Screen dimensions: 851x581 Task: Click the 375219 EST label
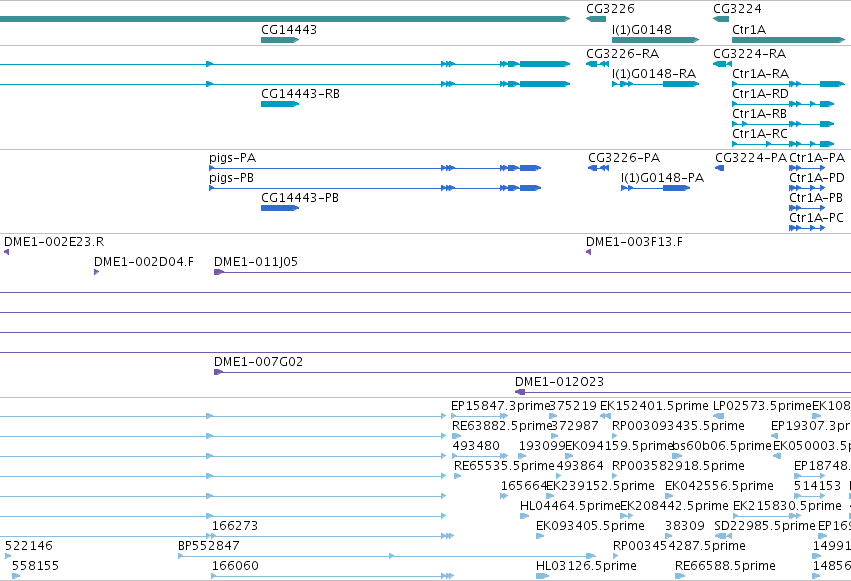574,406
